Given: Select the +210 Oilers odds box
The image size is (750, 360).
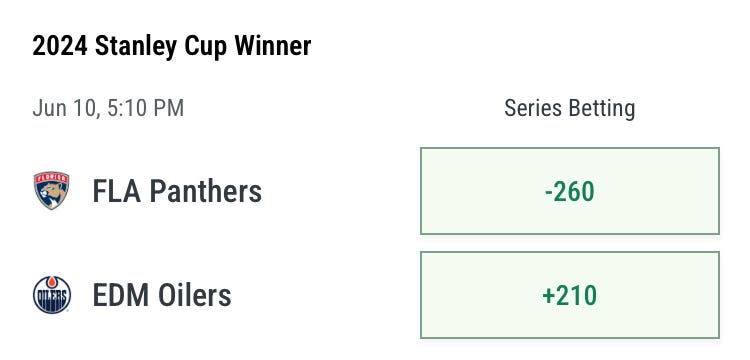Looking at the screenshot, I should [x=570, y=295].
